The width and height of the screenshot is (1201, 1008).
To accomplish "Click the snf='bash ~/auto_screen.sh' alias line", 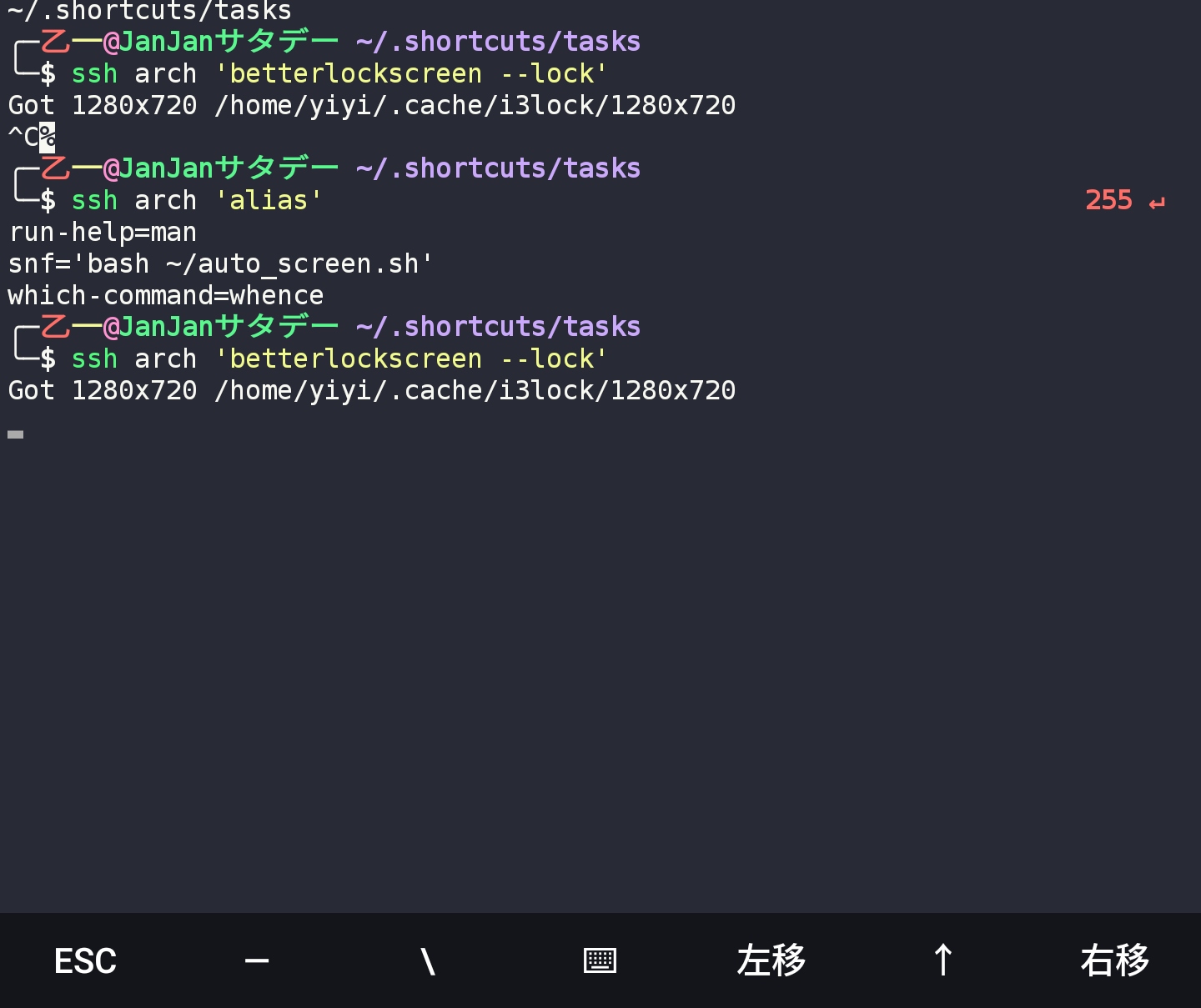I will (x=219, y=263).
